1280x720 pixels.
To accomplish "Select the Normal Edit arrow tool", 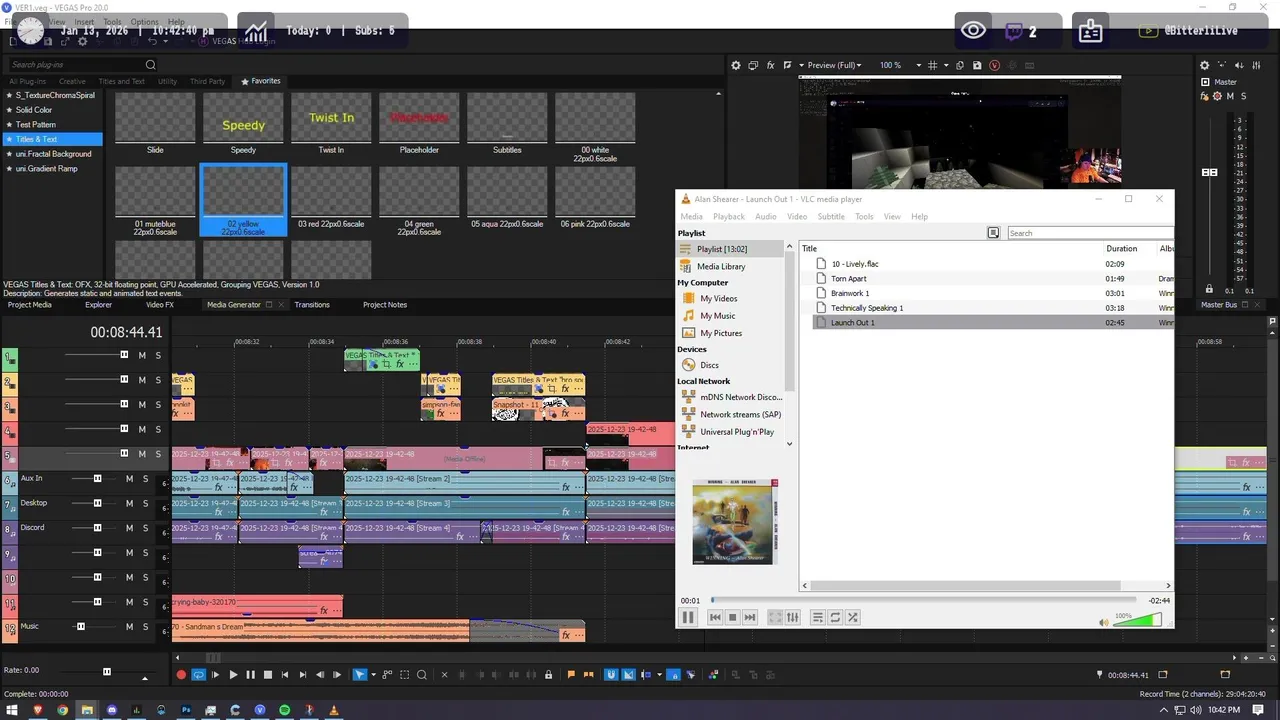I will tap(359, 675).
